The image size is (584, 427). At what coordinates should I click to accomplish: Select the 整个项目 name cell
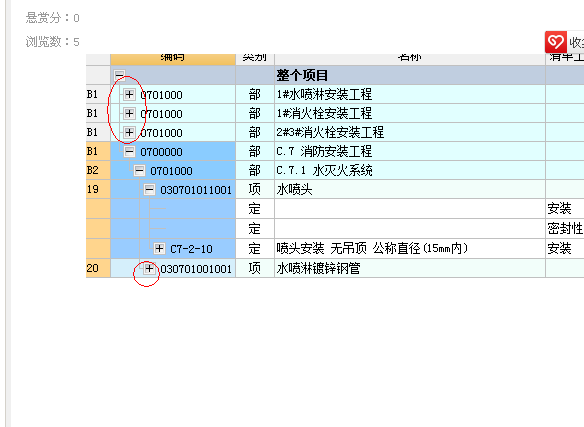coord(410,75)
